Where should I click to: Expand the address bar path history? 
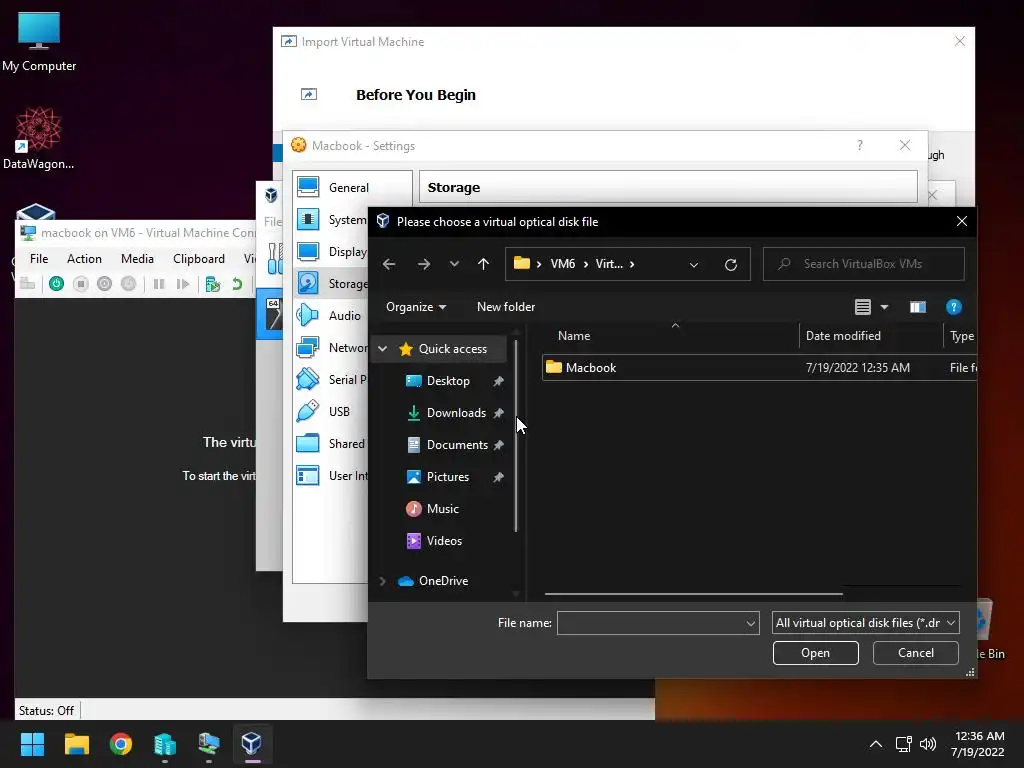(x=694, y=264)
